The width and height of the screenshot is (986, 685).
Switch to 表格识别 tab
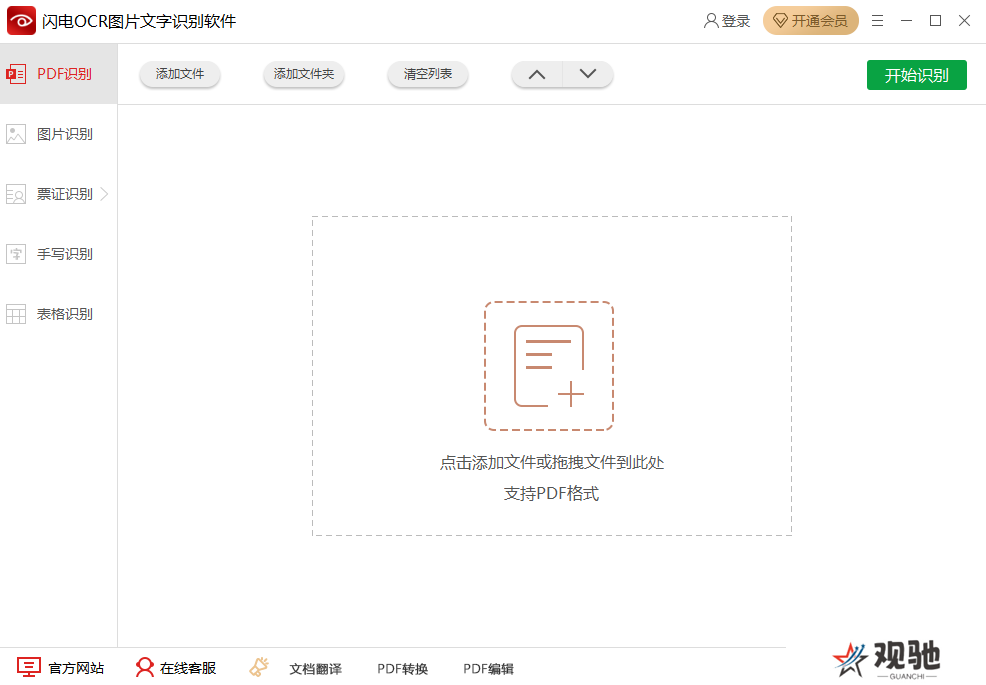point(58,314)
